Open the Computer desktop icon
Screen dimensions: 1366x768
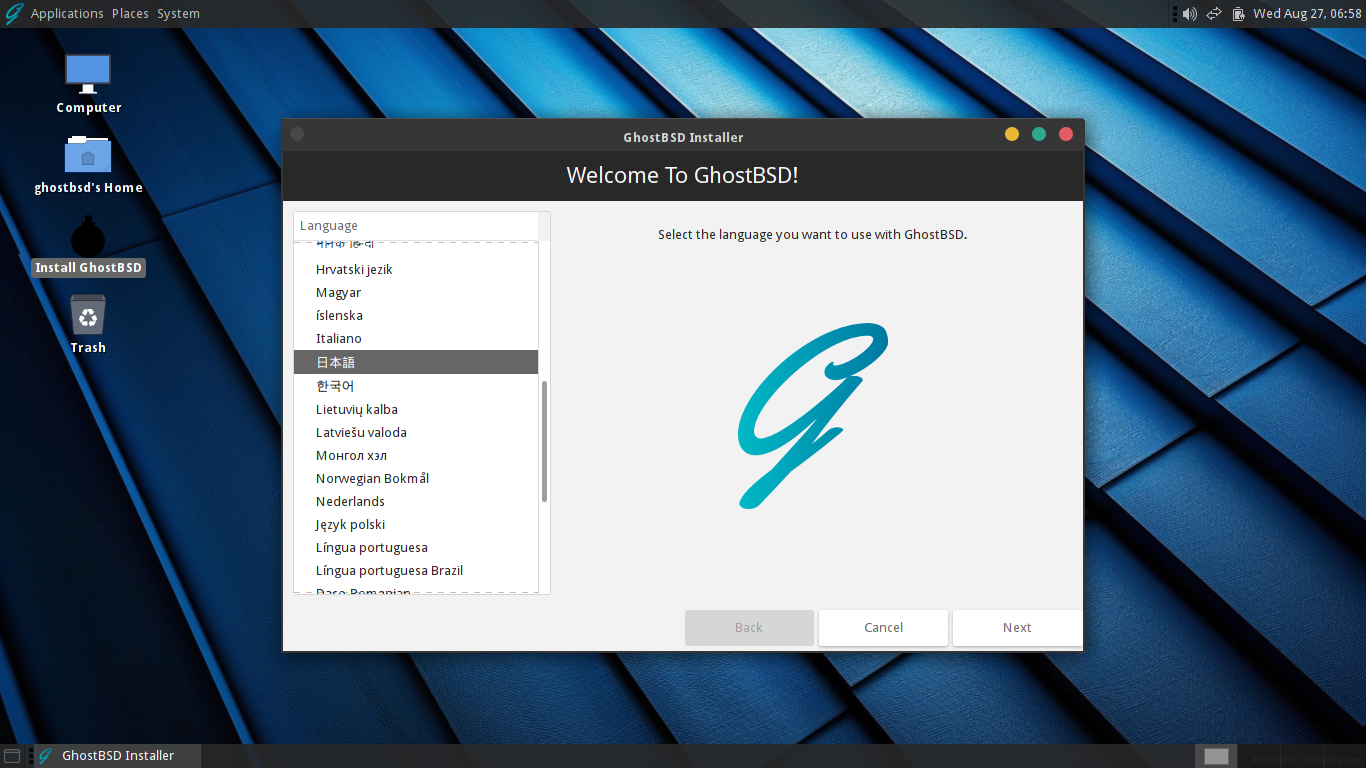[x=88, y=73]
